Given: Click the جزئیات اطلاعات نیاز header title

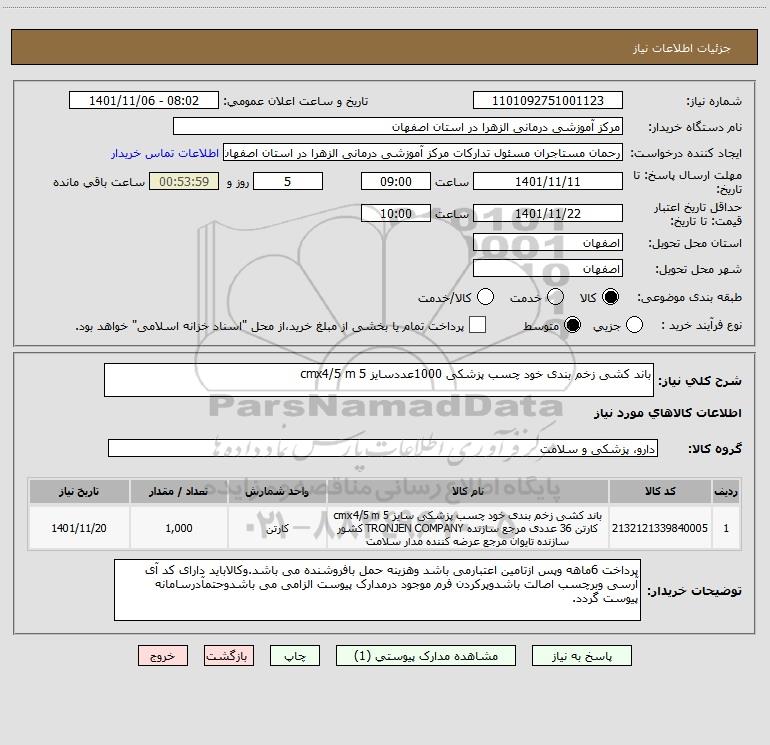Looking at the screenshot, I should click(681, 48).
